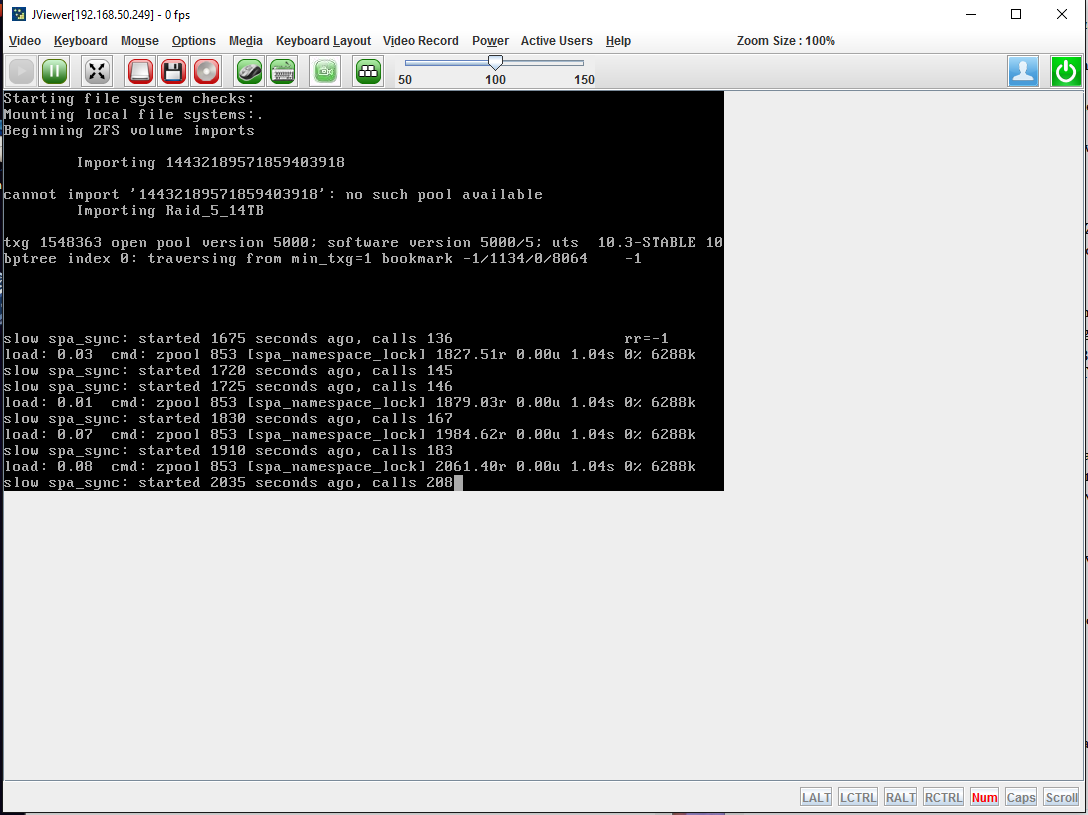Open the active users icon
Viewport: 1088px width, 815px height.
pyautogui.click(x=1023, y=71)
